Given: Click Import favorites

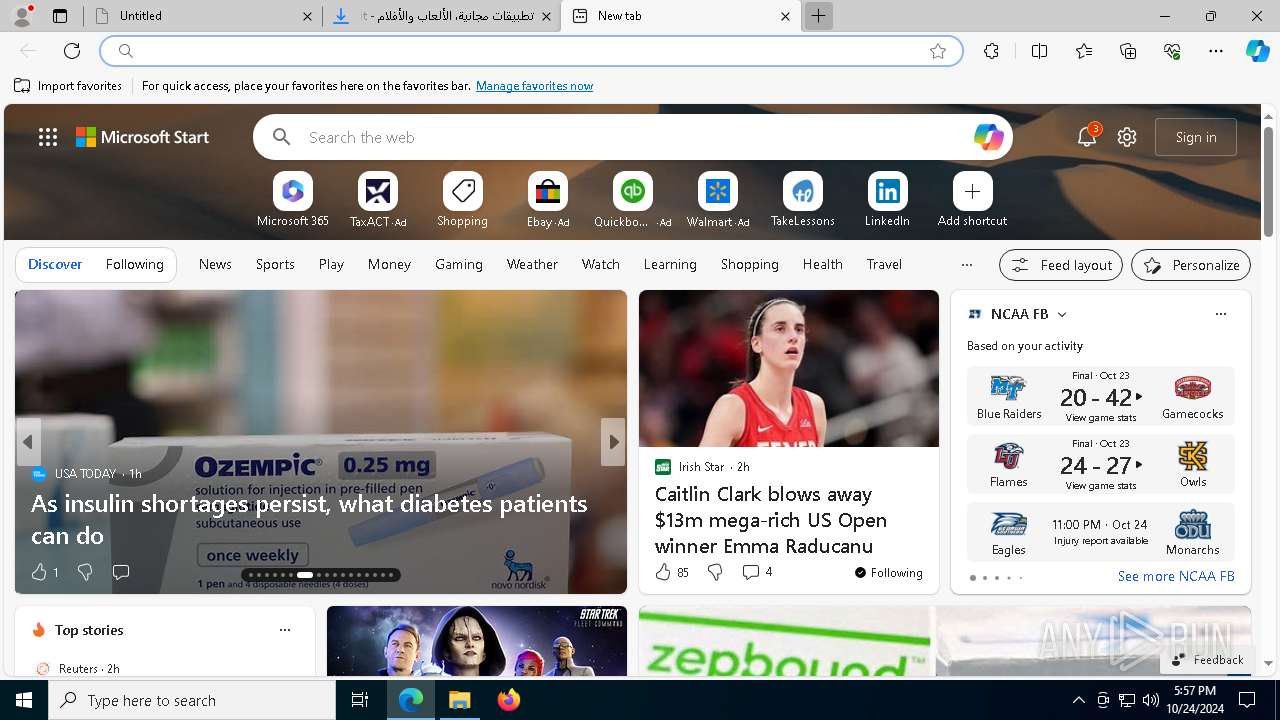Looking at the screenshot, I should click(68, 86).
